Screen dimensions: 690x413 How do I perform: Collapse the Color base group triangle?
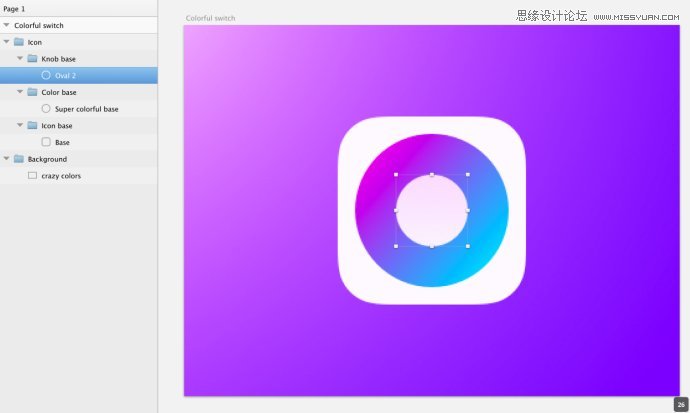20,91
